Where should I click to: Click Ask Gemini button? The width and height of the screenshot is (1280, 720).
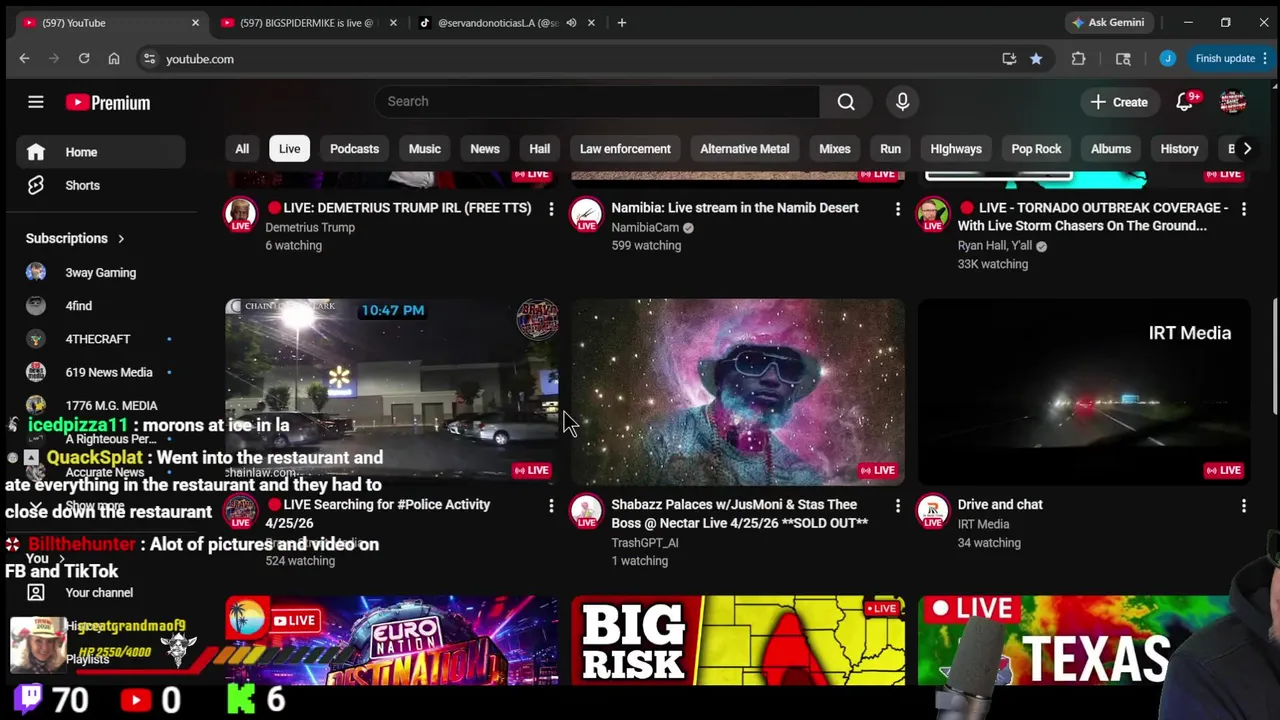click(1108, 22)
